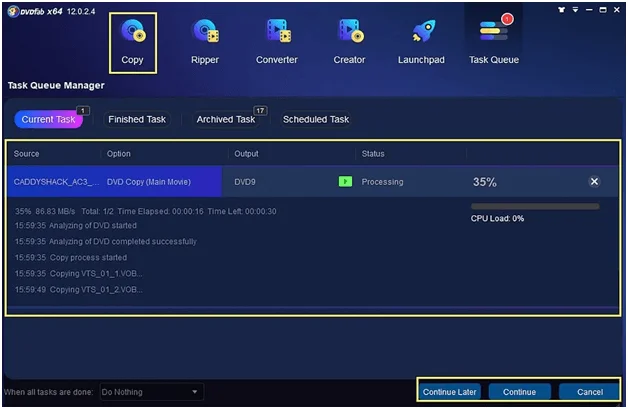Switch to the Scheduled Task tab

(316, 119)
